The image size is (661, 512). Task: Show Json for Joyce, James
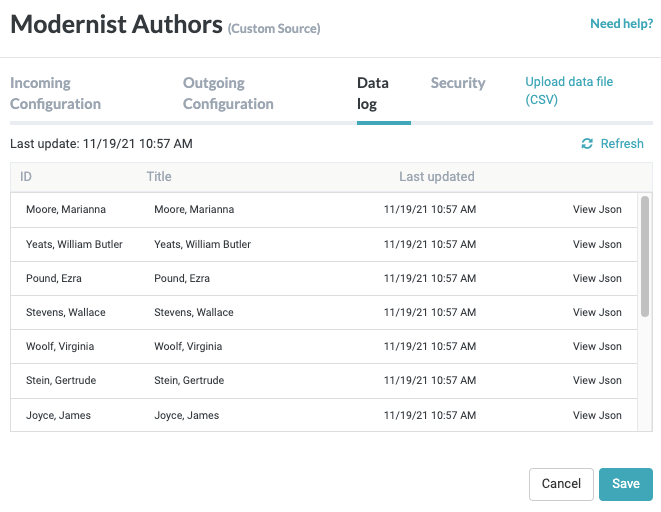tap(597, 415)
